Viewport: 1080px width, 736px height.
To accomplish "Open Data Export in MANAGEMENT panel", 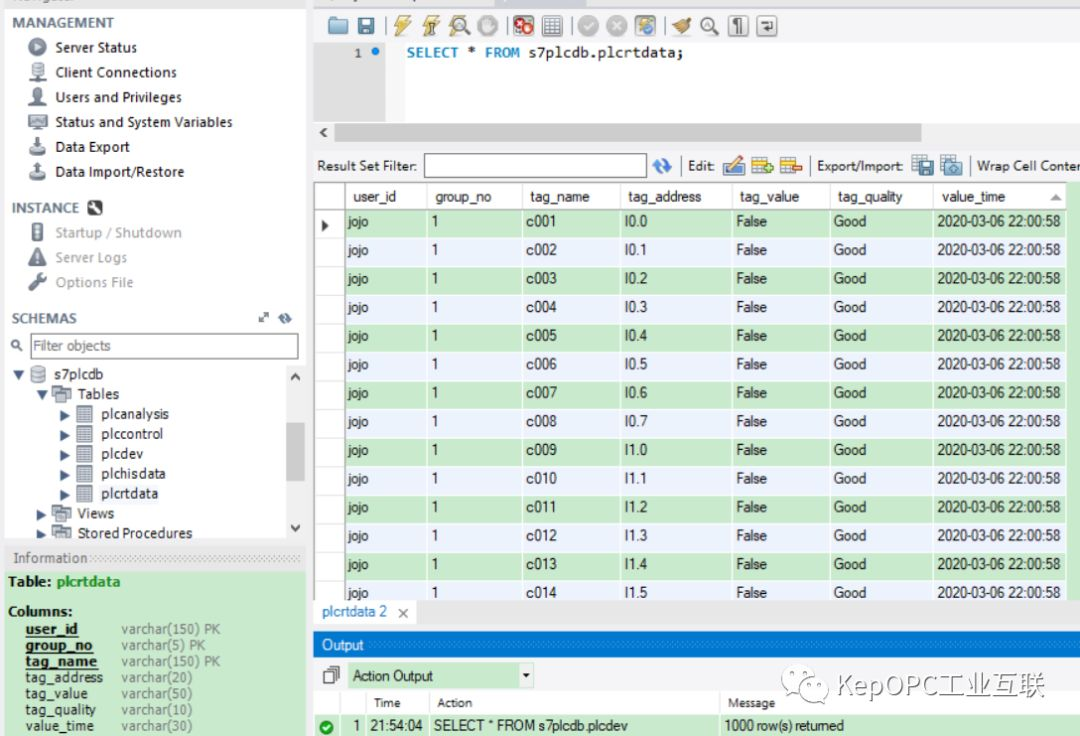I will (88, 146).
